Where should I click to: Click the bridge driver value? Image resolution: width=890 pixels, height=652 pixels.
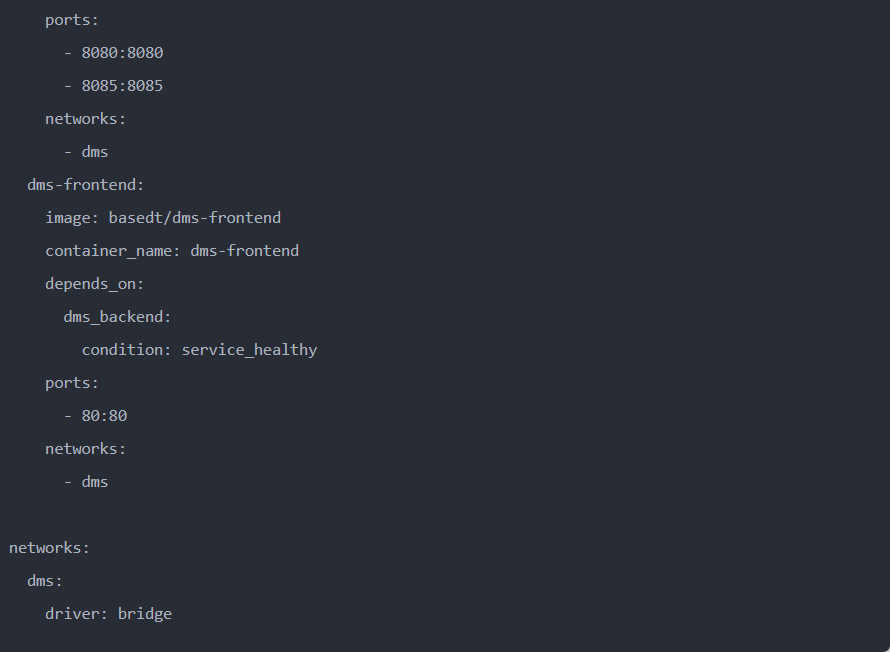pyautogui.click(x=145, y=614)
